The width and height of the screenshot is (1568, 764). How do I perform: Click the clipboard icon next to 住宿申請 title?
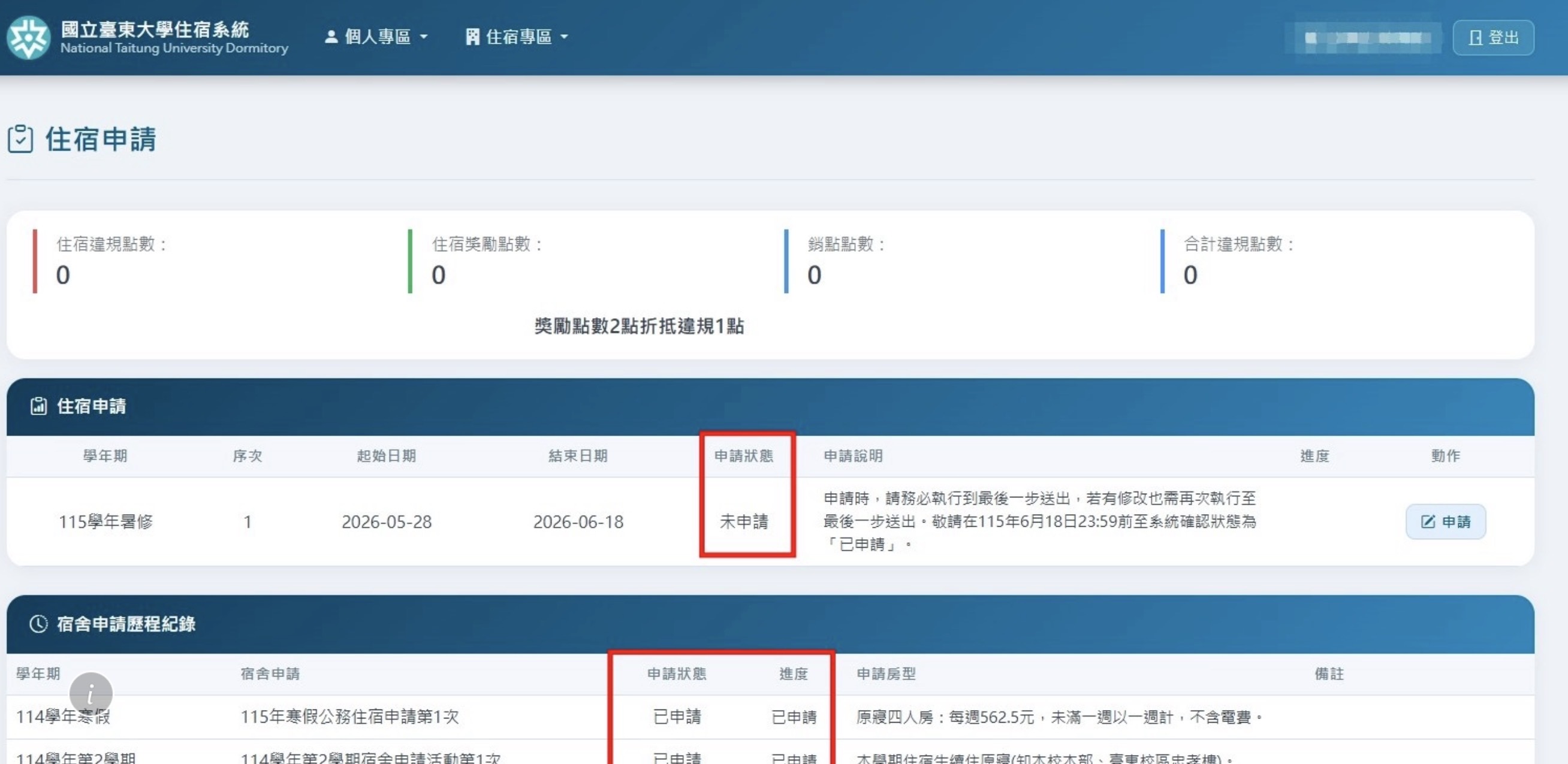(x=20, y=138)
